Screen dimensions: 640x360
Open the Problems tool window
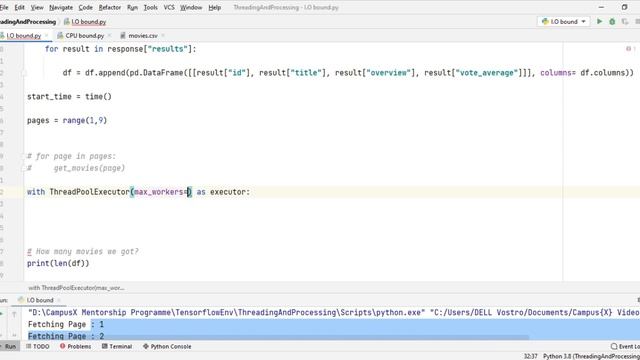[x=76, y=346]
